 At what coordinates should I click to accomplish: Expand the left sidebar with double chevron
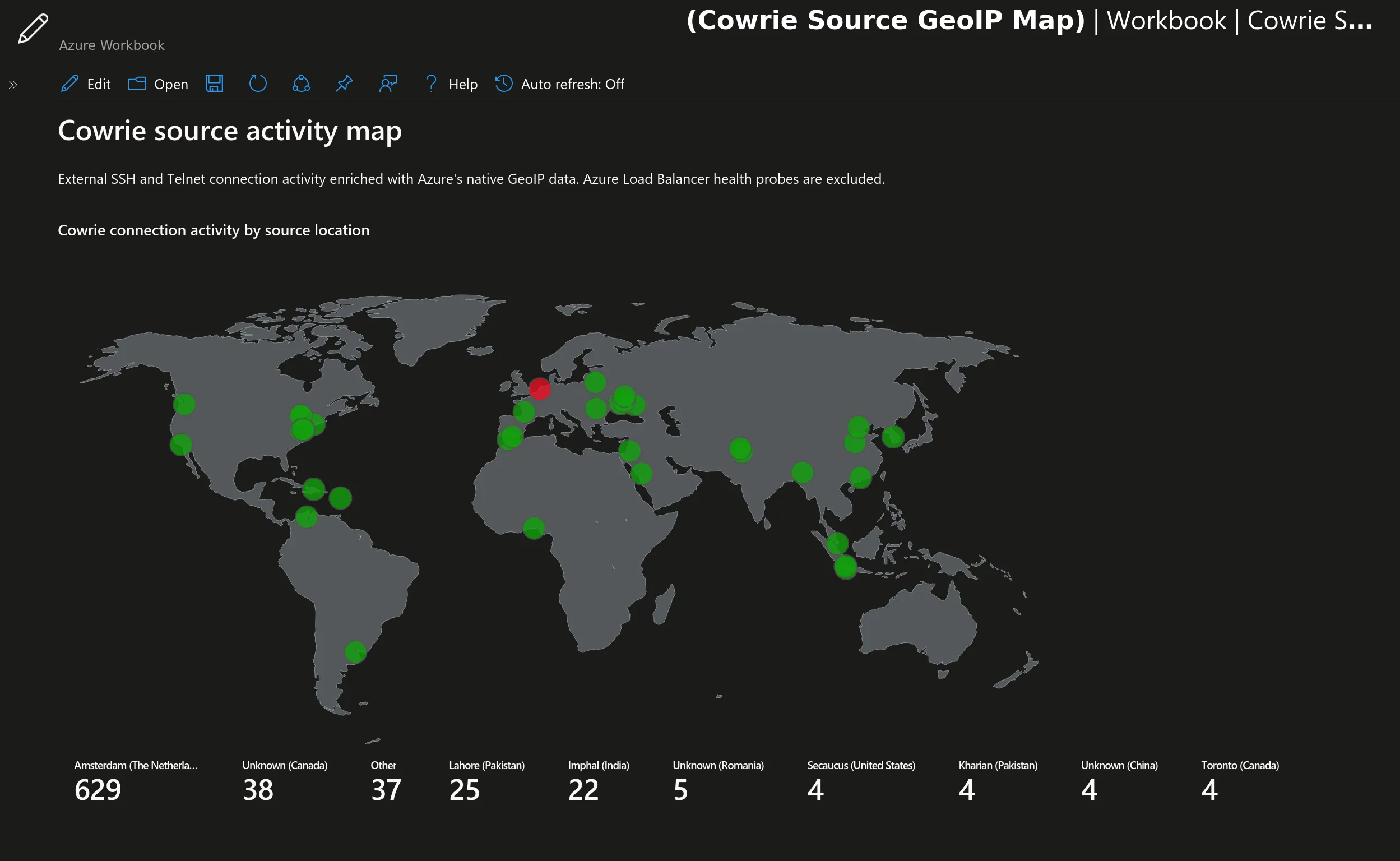pos(13,85)
